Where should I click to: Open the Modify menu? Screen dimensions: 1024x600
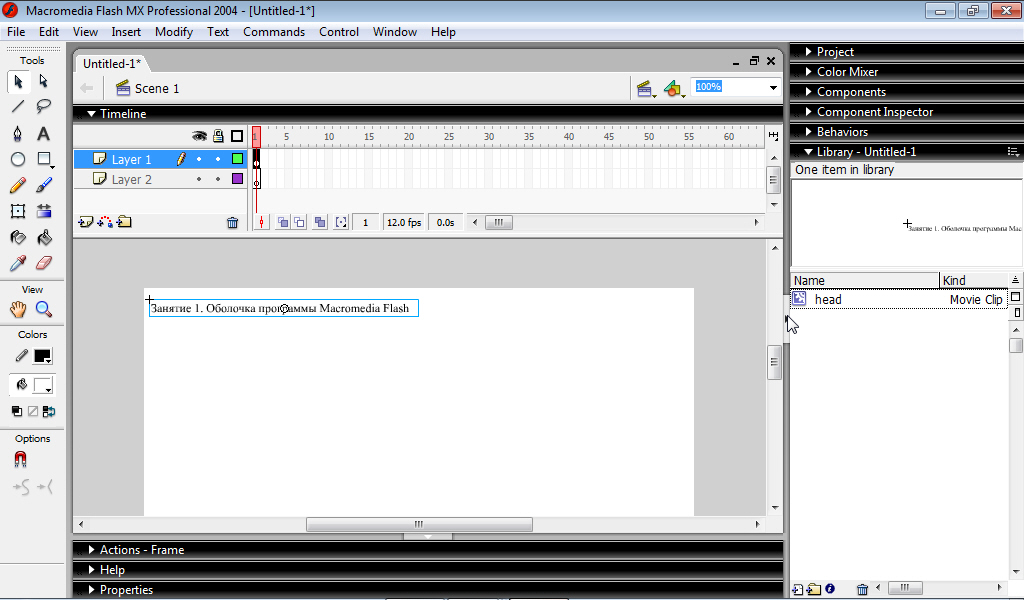click(174, 32)
